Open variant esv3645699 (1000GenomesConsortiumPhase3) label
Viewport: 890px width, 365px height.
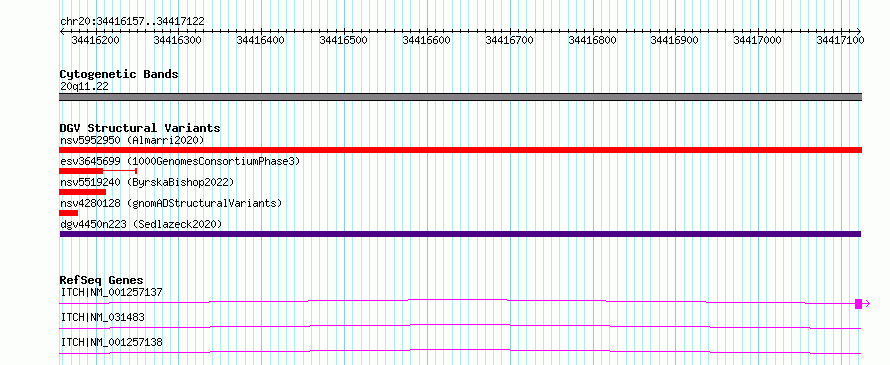tap(180, 162)
